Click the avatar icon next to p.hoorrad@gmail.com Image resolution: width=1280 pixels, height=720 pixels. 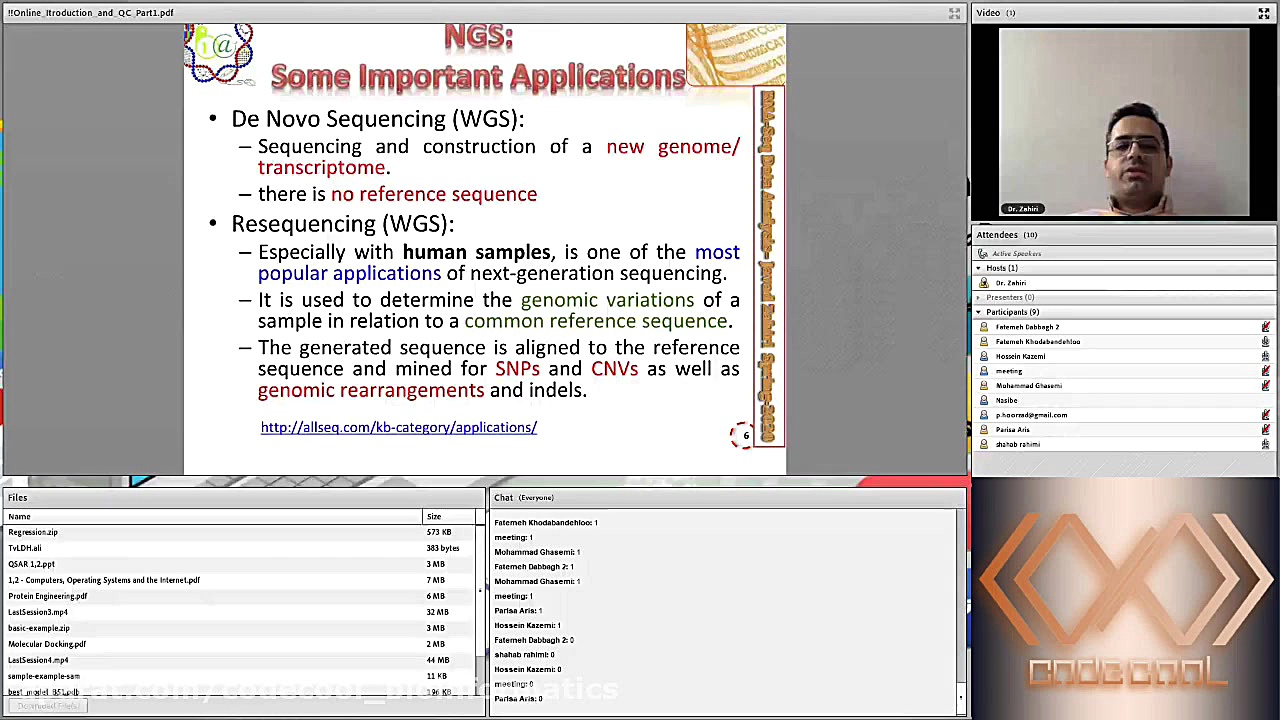984,415
